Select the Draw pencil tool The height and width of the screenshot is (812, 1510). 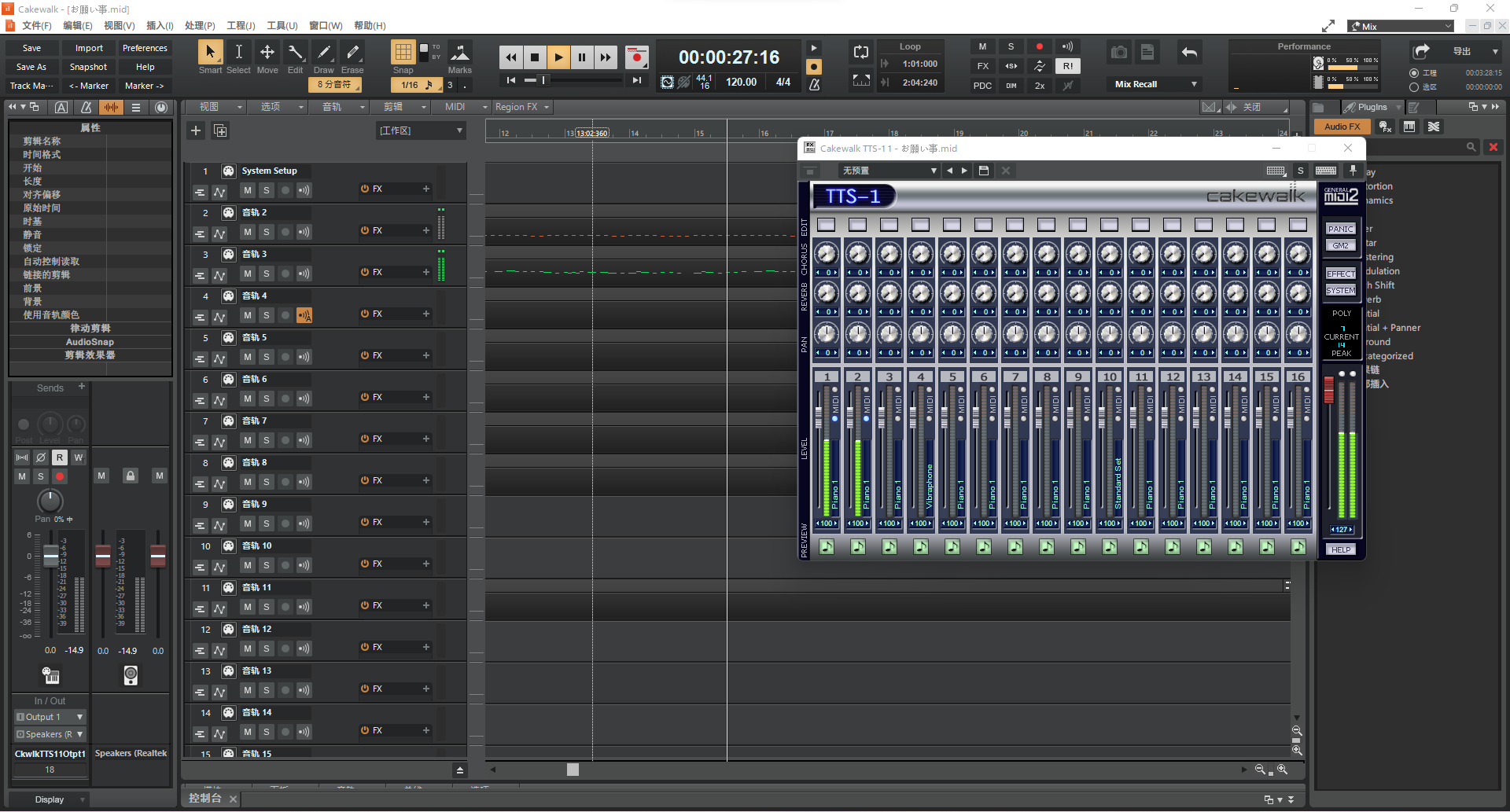[x=324, y=53]
